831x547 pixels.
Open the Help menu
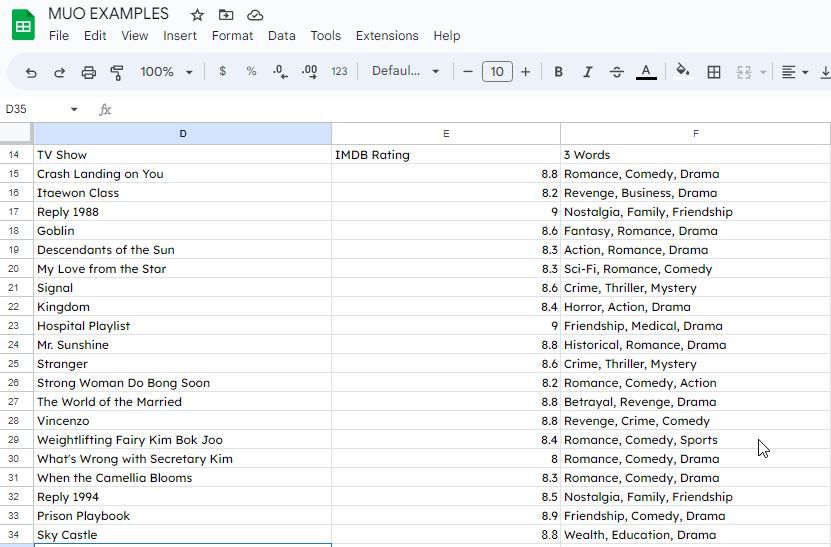point(447,36)
